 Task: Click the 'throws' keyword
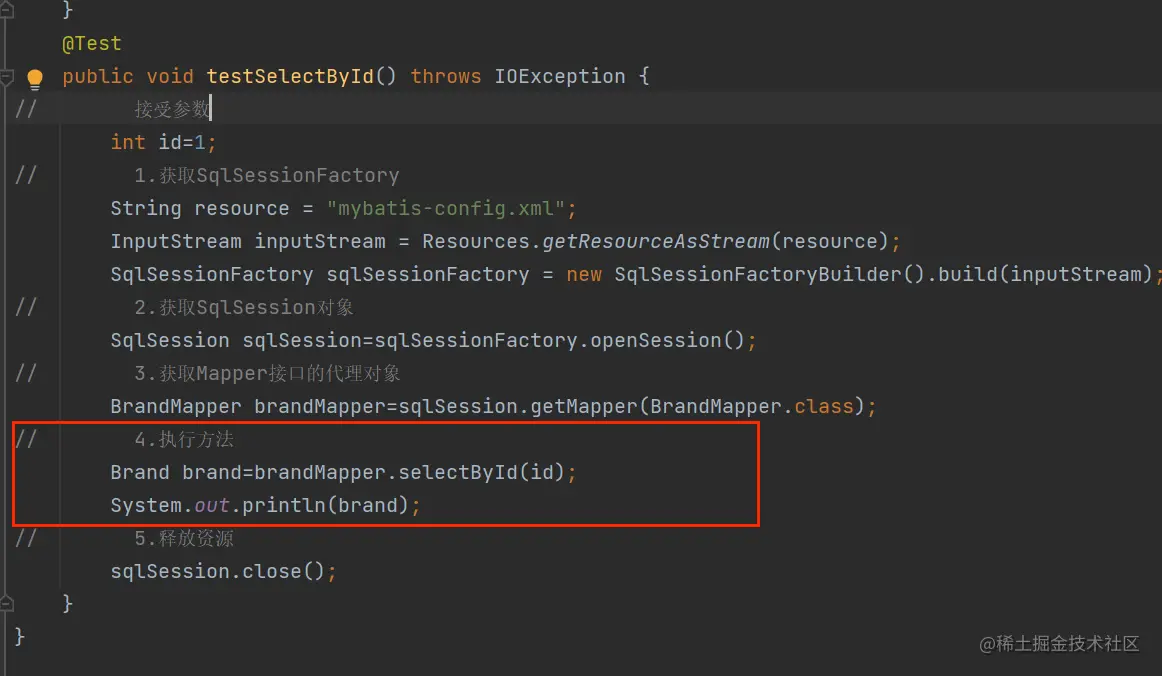[x=446, y=76]
